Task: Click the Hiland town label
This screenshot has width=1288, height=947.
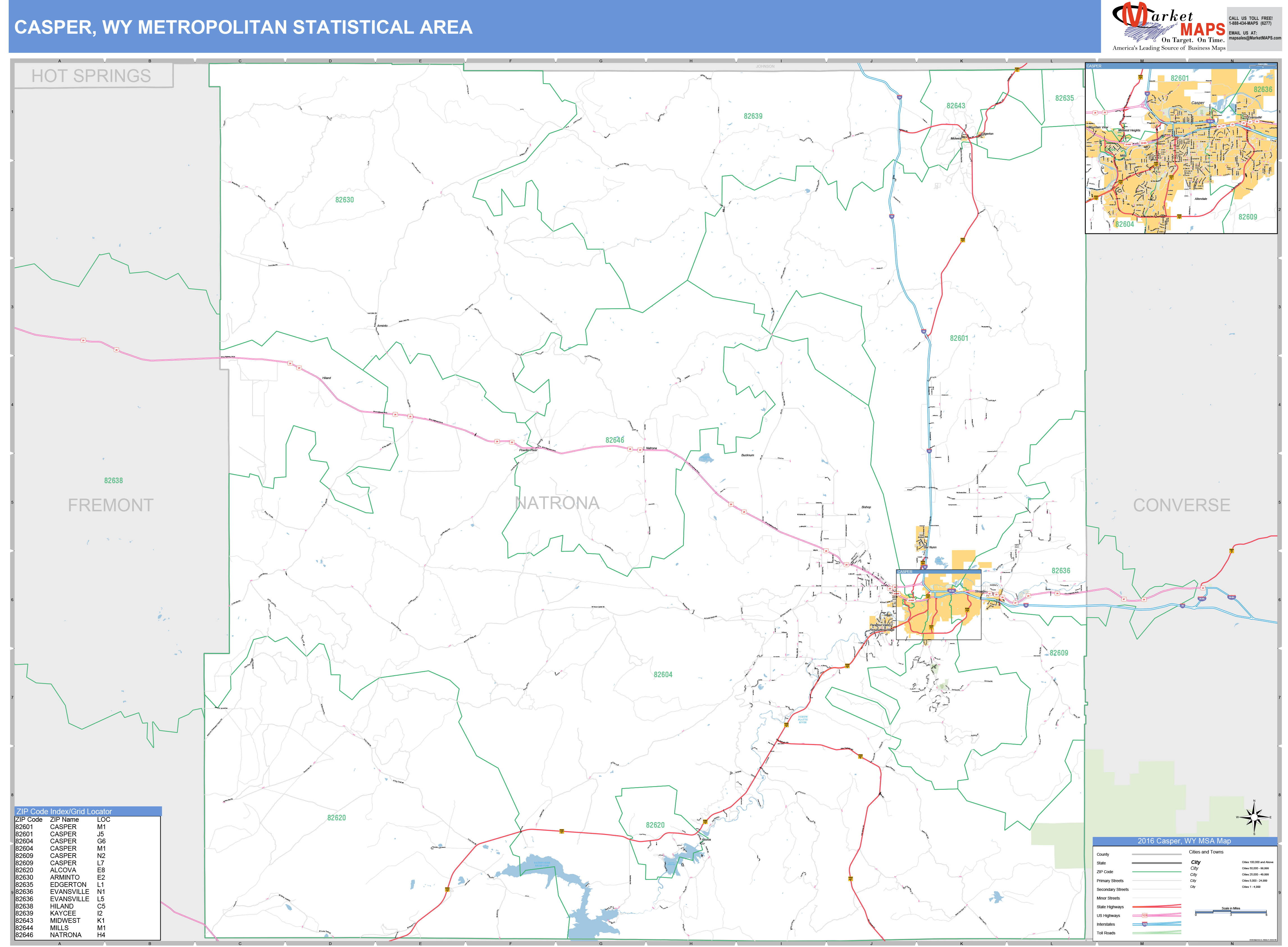Action: pyautogui.click(x=326, y=378)
